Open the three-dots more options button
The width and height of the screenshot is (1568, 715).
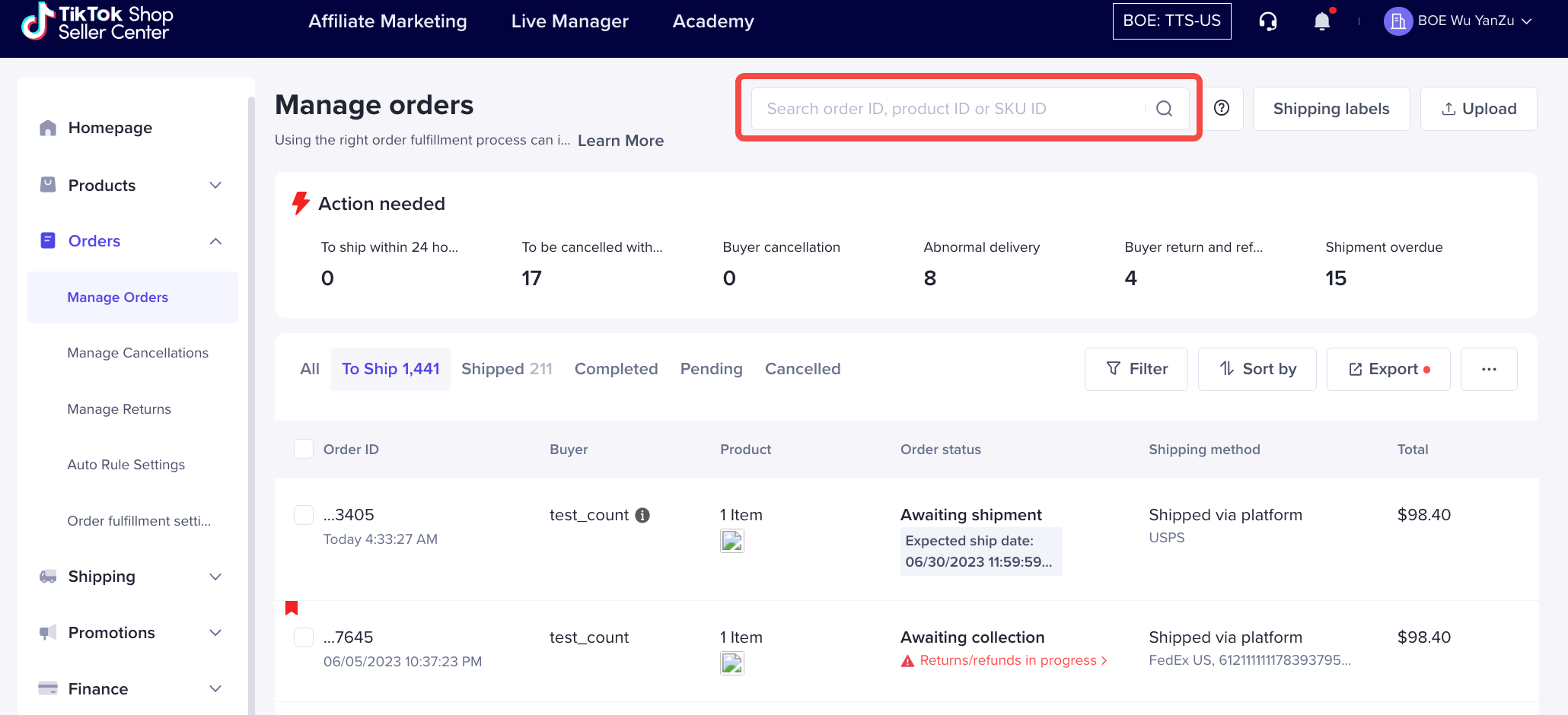pyautogui.click(x=1489, y=369)
